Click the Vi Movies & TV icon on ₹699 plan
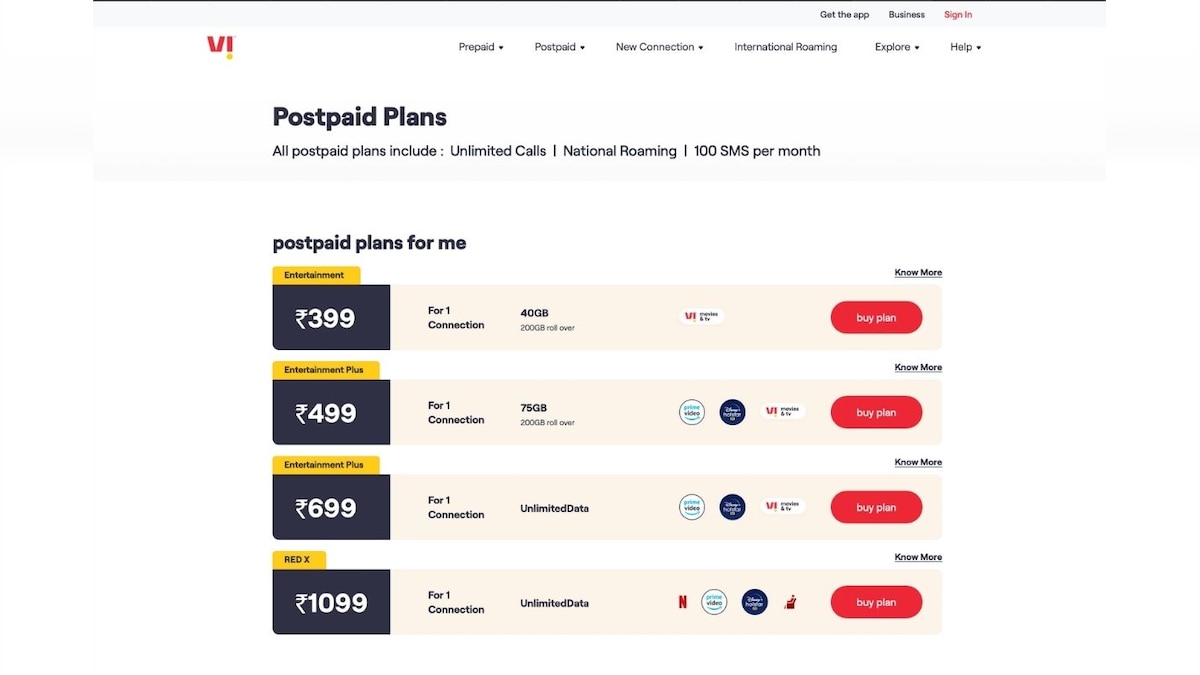This screenshot has height=675, width=1200. (783, 506)
